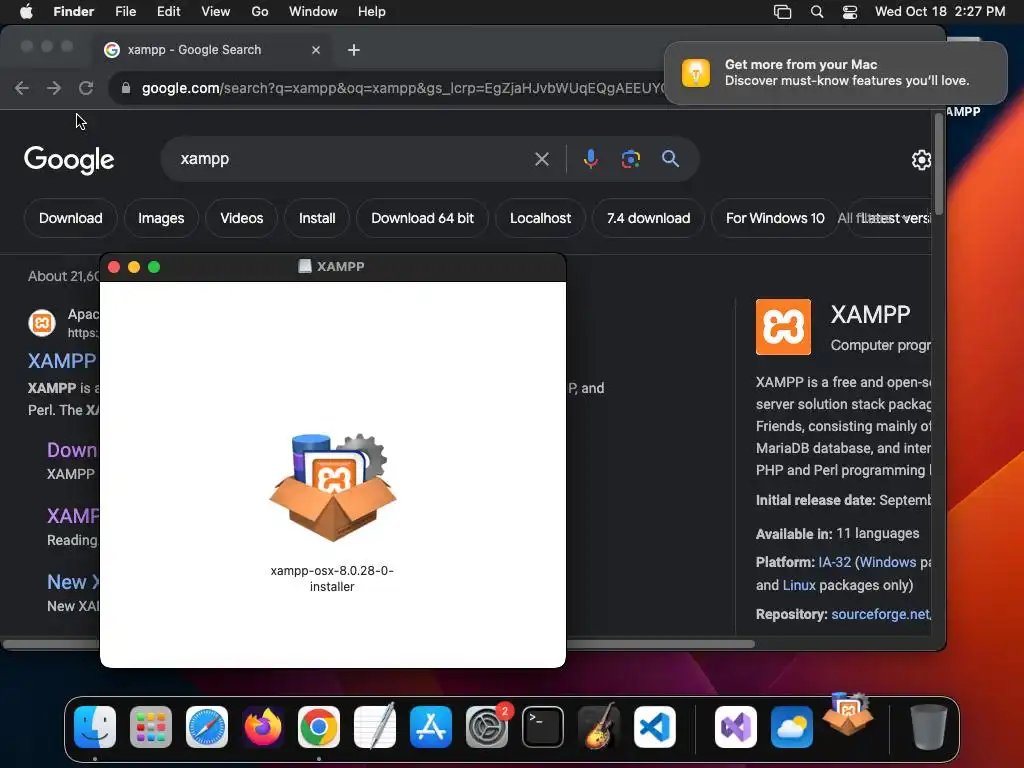Select the Localhost filter chip
This screenshot has height=768, width=1024.
click(541, 218)
